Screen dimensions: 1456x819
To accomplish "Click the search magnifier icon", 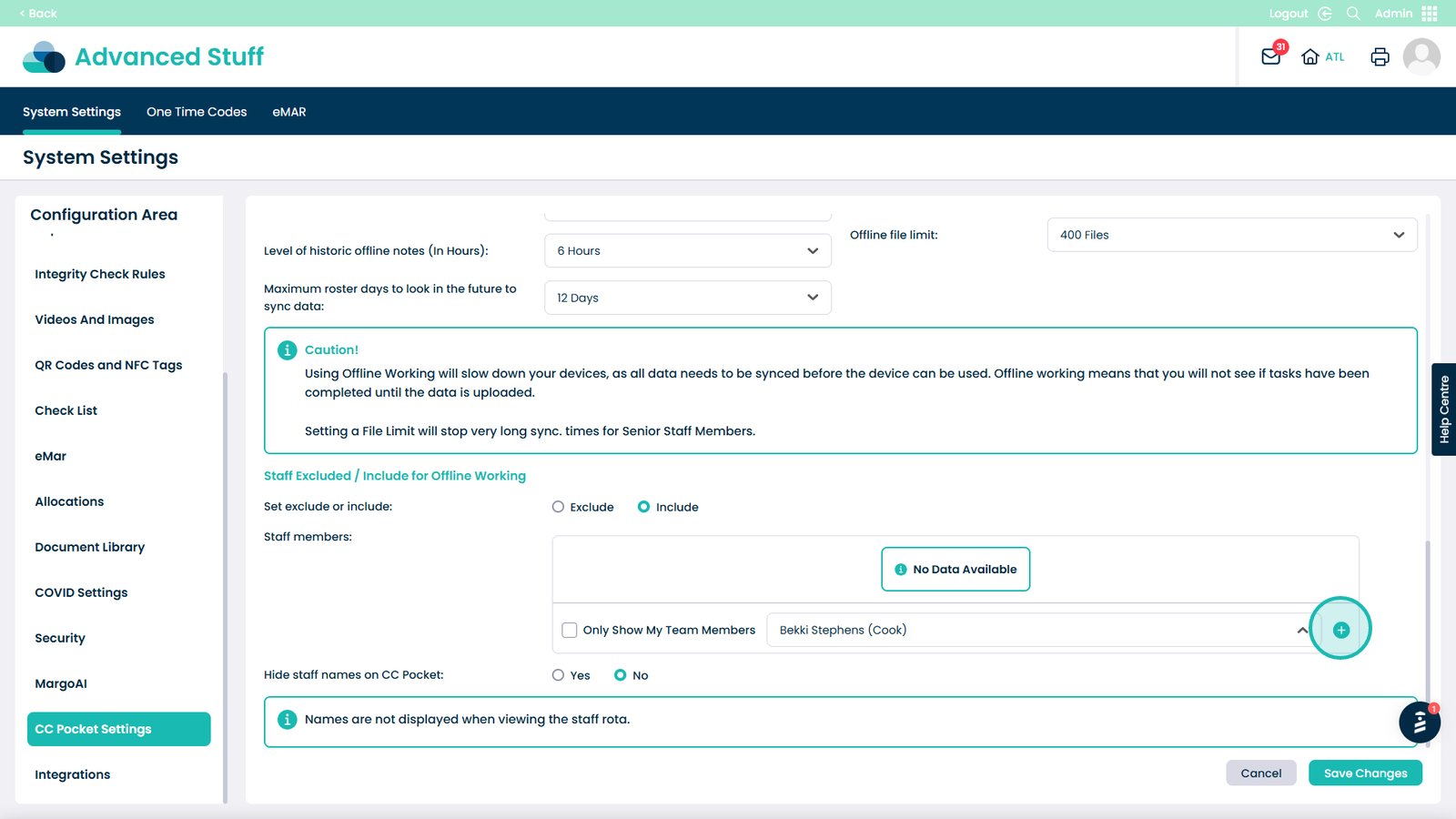I will [1353, 14].
